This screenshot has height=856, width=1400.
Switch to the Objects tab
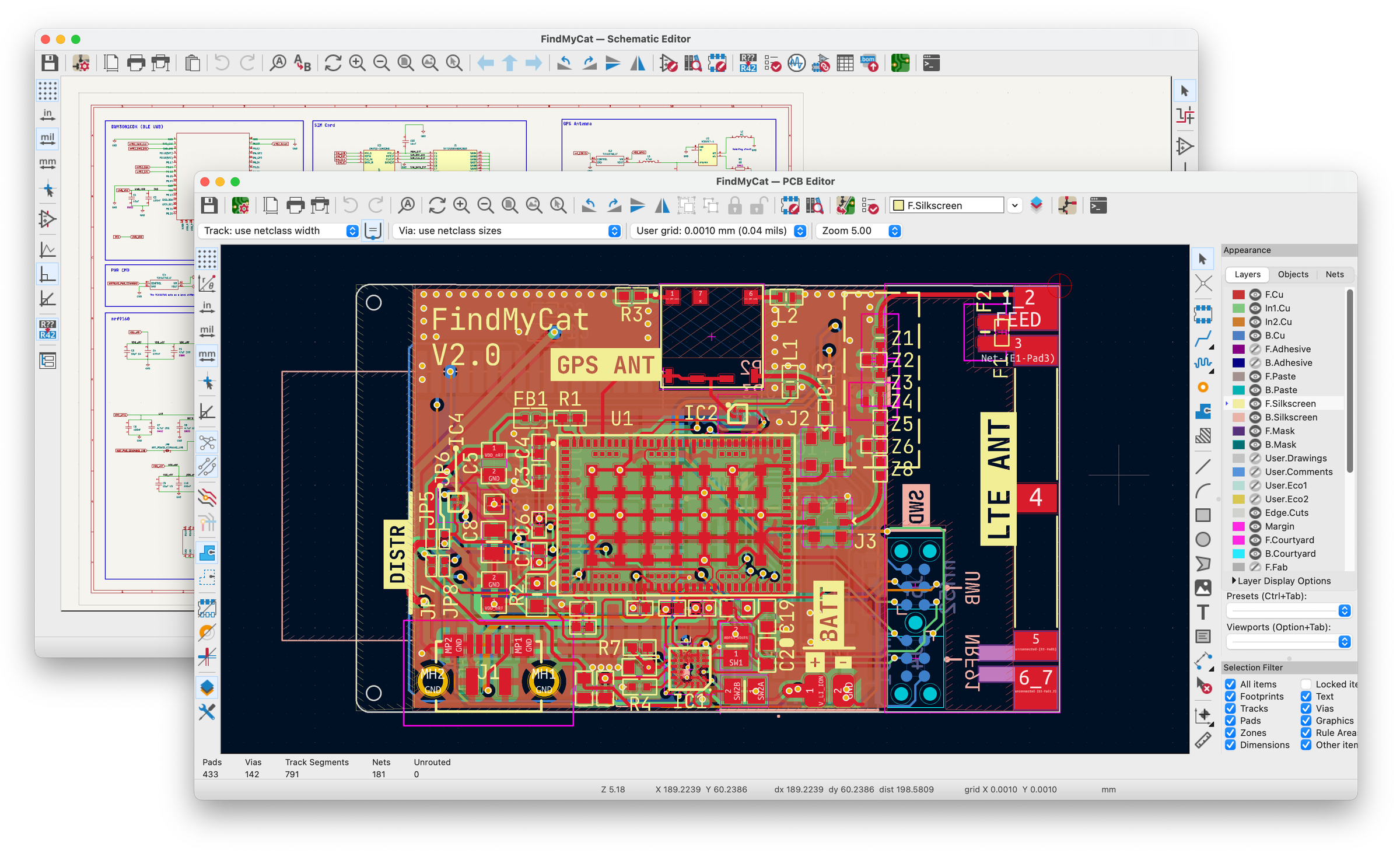pyautogui.click(x=1293, y=274)
